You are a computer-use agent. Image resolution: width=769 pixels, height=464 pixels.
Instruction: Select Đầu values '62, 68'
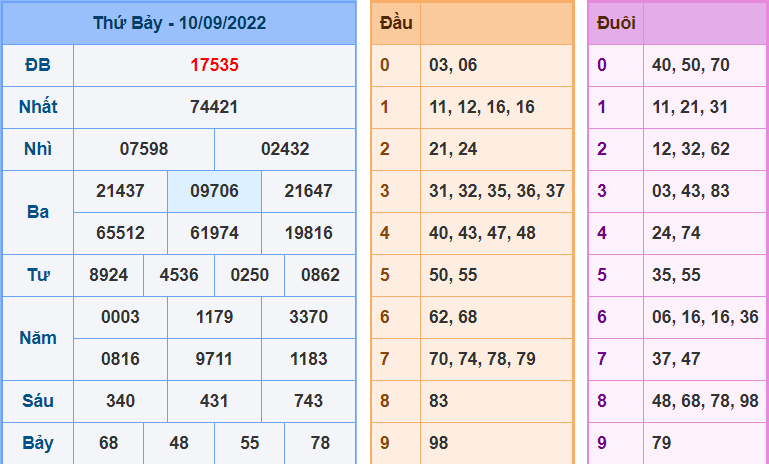pos(453,317)
